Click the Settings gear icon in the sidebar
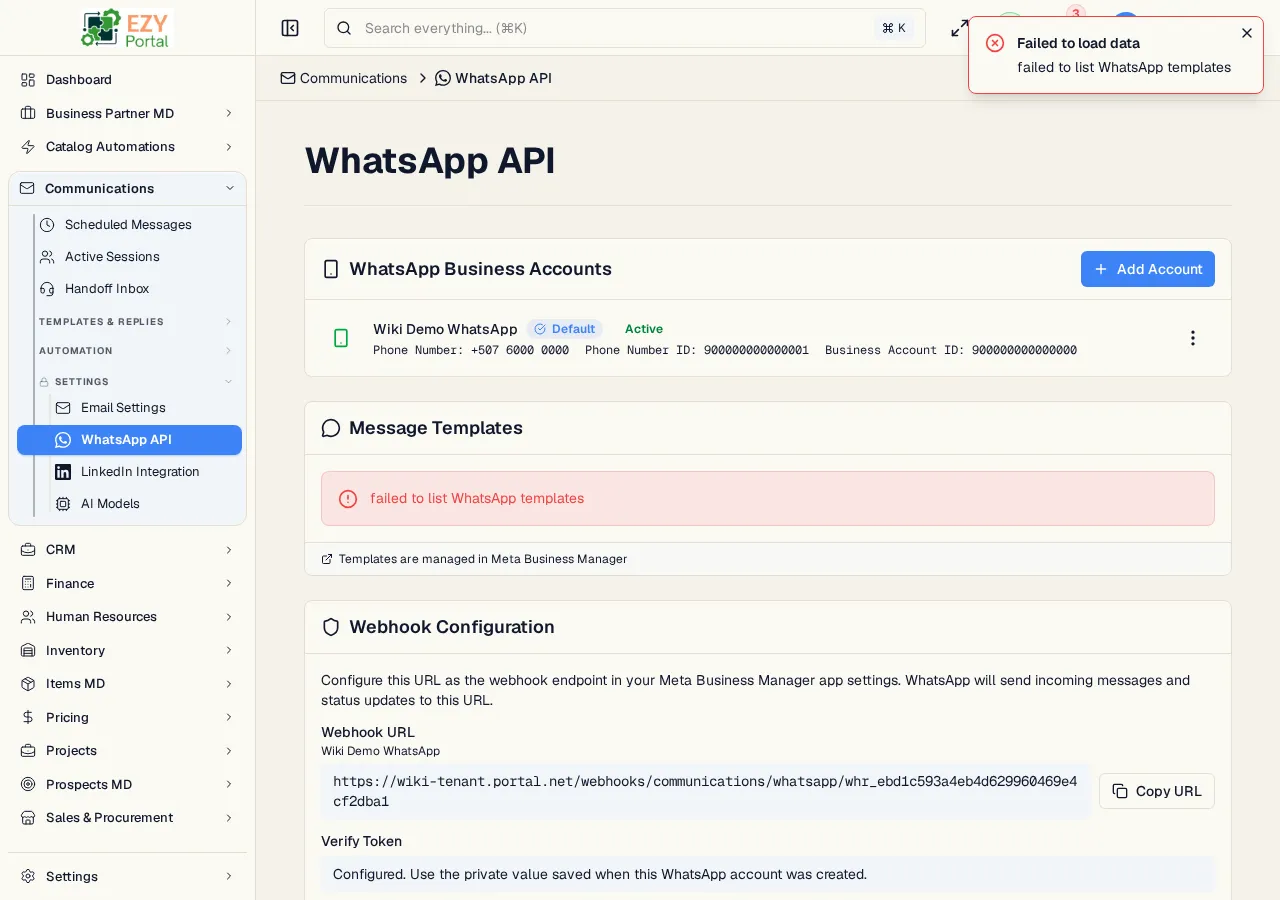 (28, 876)
